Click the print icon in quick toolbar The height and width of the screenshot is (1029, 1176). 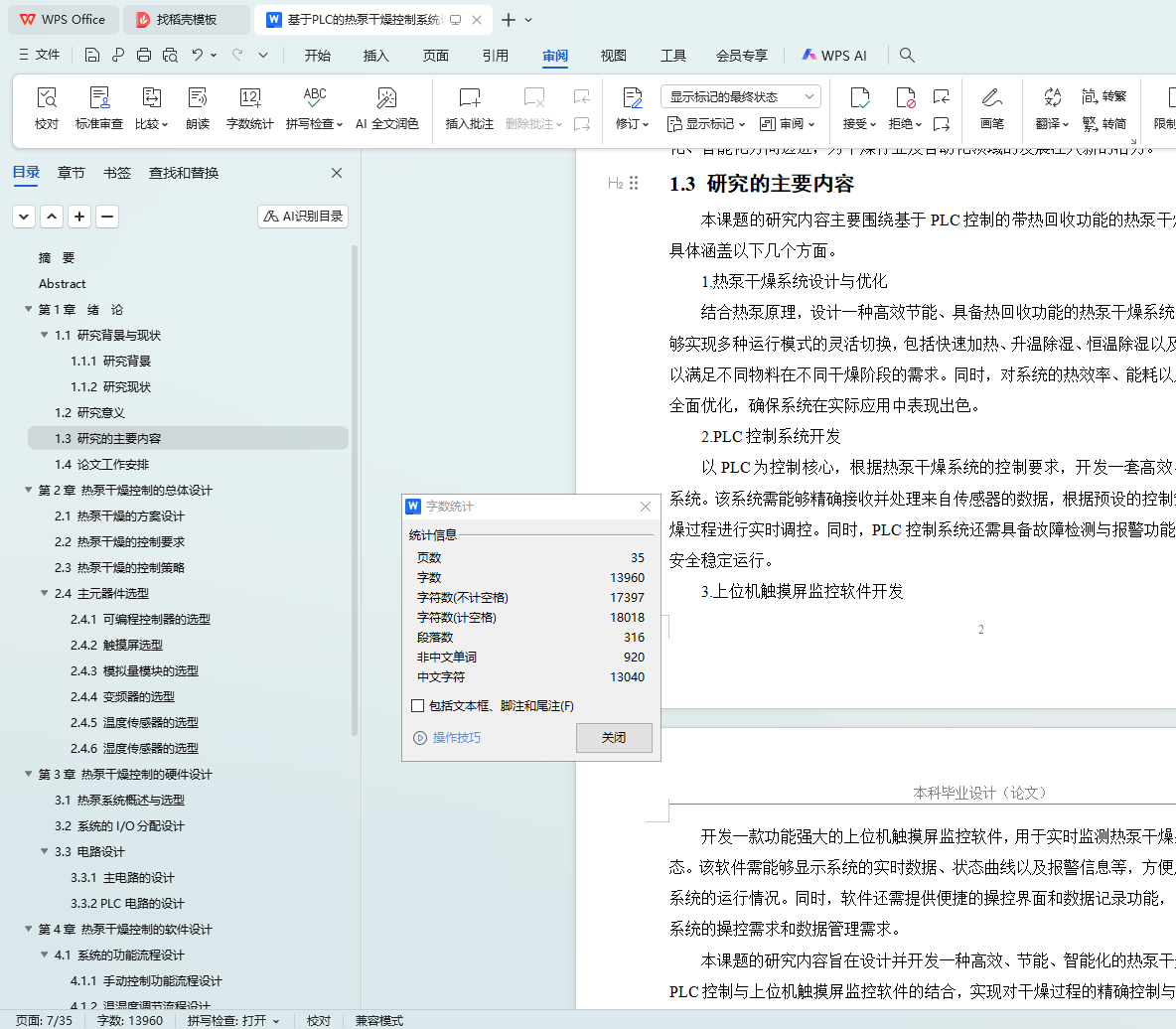tap(144, 55)
